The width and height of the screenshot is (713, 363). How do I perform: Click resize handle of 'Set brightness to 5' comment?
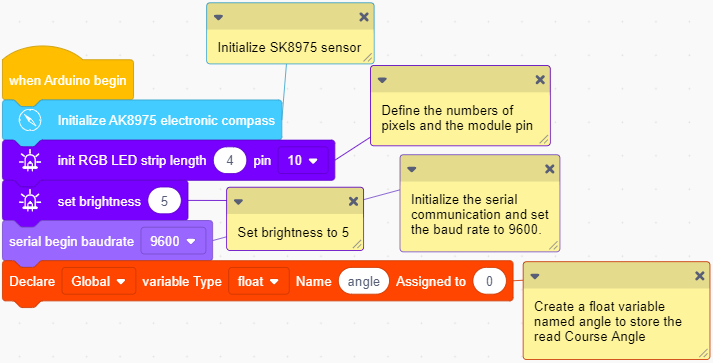(357, 244)
